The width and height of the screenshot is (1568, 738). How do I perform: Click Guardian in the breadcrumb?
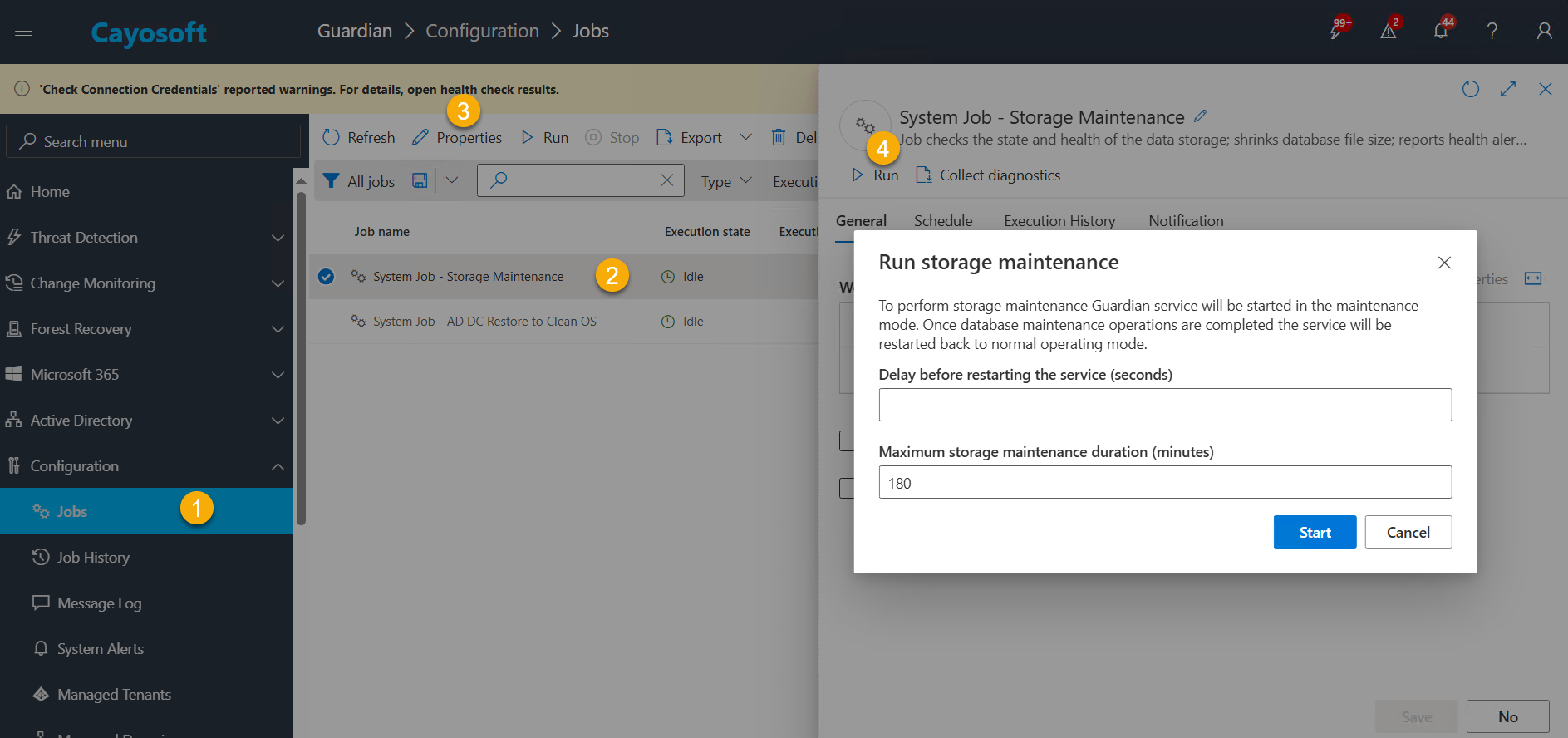355,32
